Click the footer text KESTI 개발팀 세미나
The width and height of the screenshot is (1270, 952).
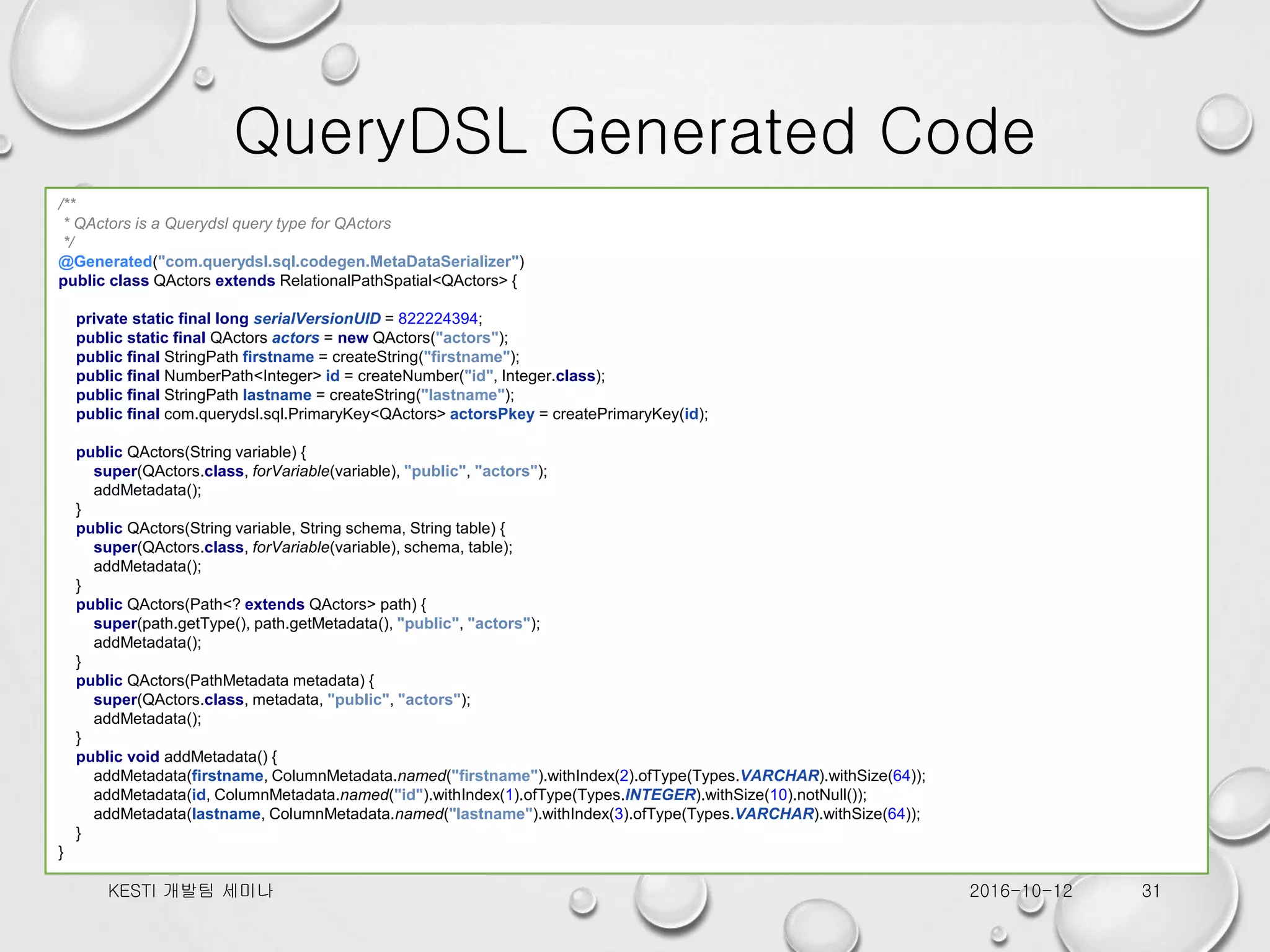click(x=190, y=891)
